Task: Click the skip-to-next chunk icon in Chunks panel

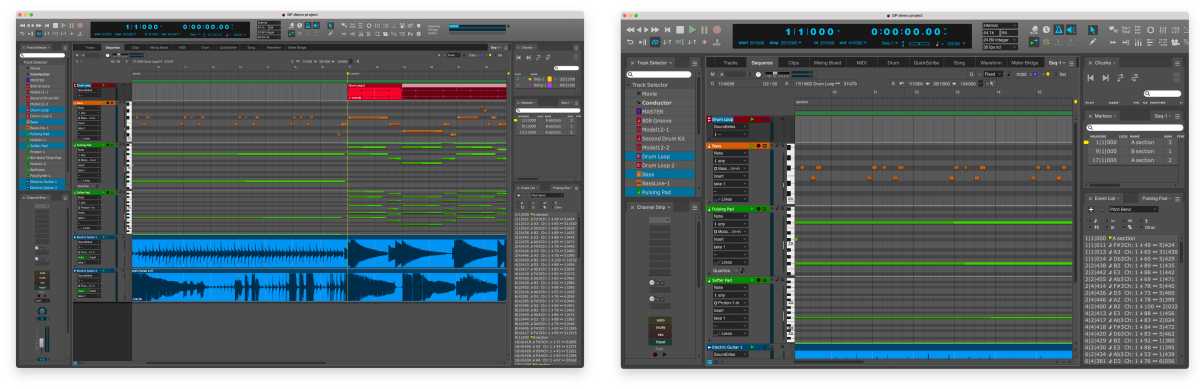Action: point(1105,77)
